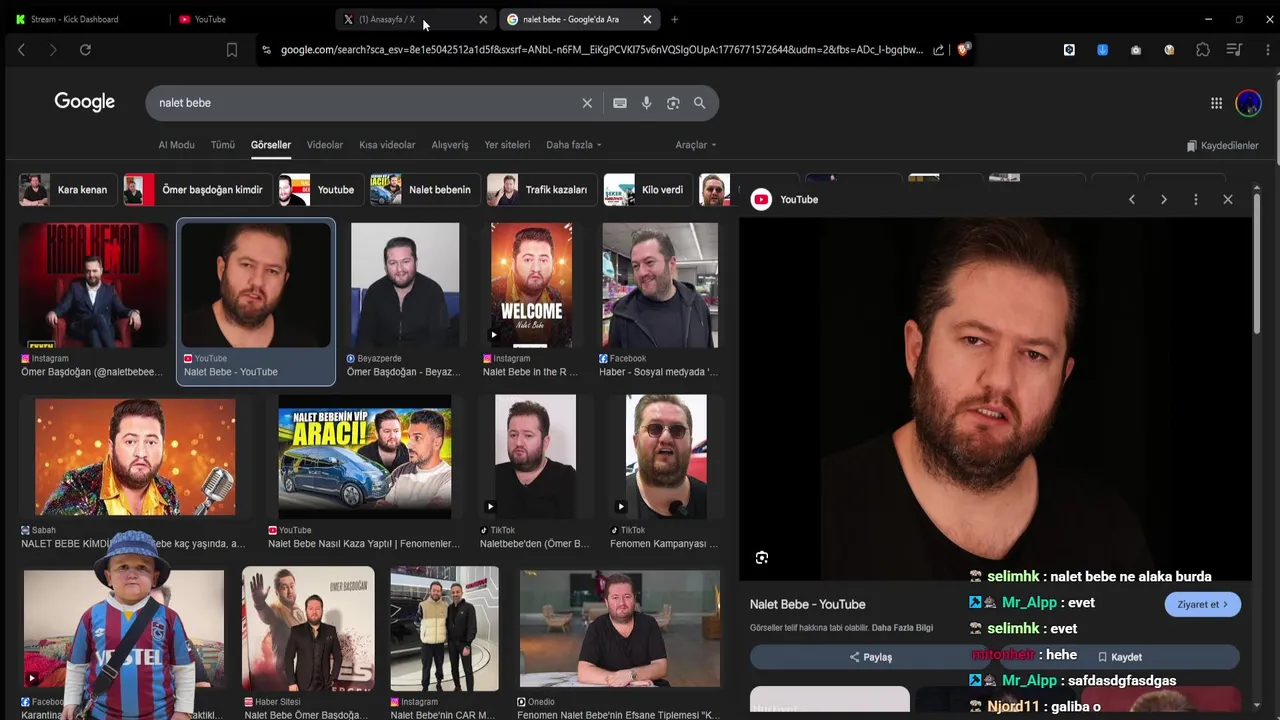The height and width of the screenshot is (720, 1280).
Task: Clear the Google search box text
Action: pos(587,103)
